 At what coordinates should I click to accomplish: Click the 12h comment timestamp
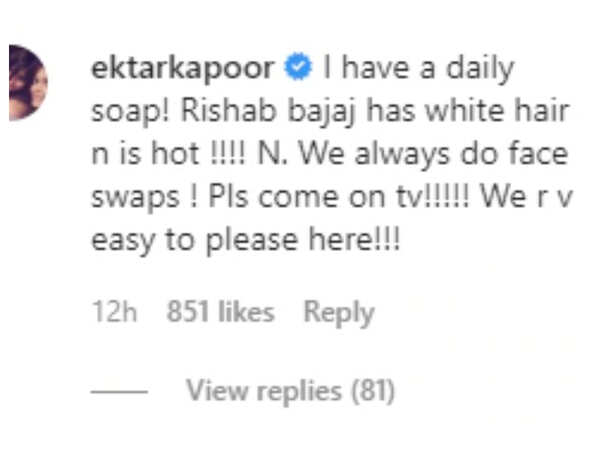point(114,311)
